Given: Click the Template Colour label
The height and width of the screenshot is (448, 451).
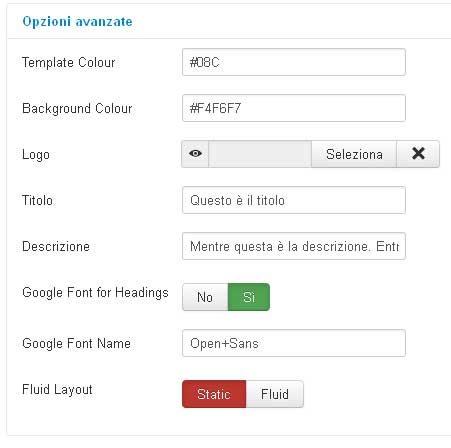Looking at the screenshot, I should tap(69, 62).
